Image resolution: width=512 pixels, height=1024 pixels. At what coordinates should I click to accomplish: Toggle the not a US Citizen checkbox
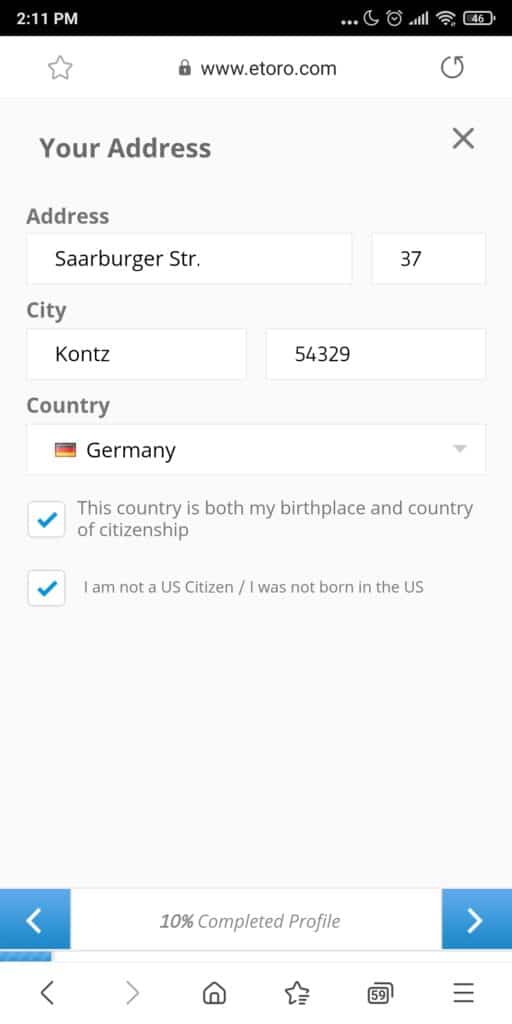click(x=46, y=588)
